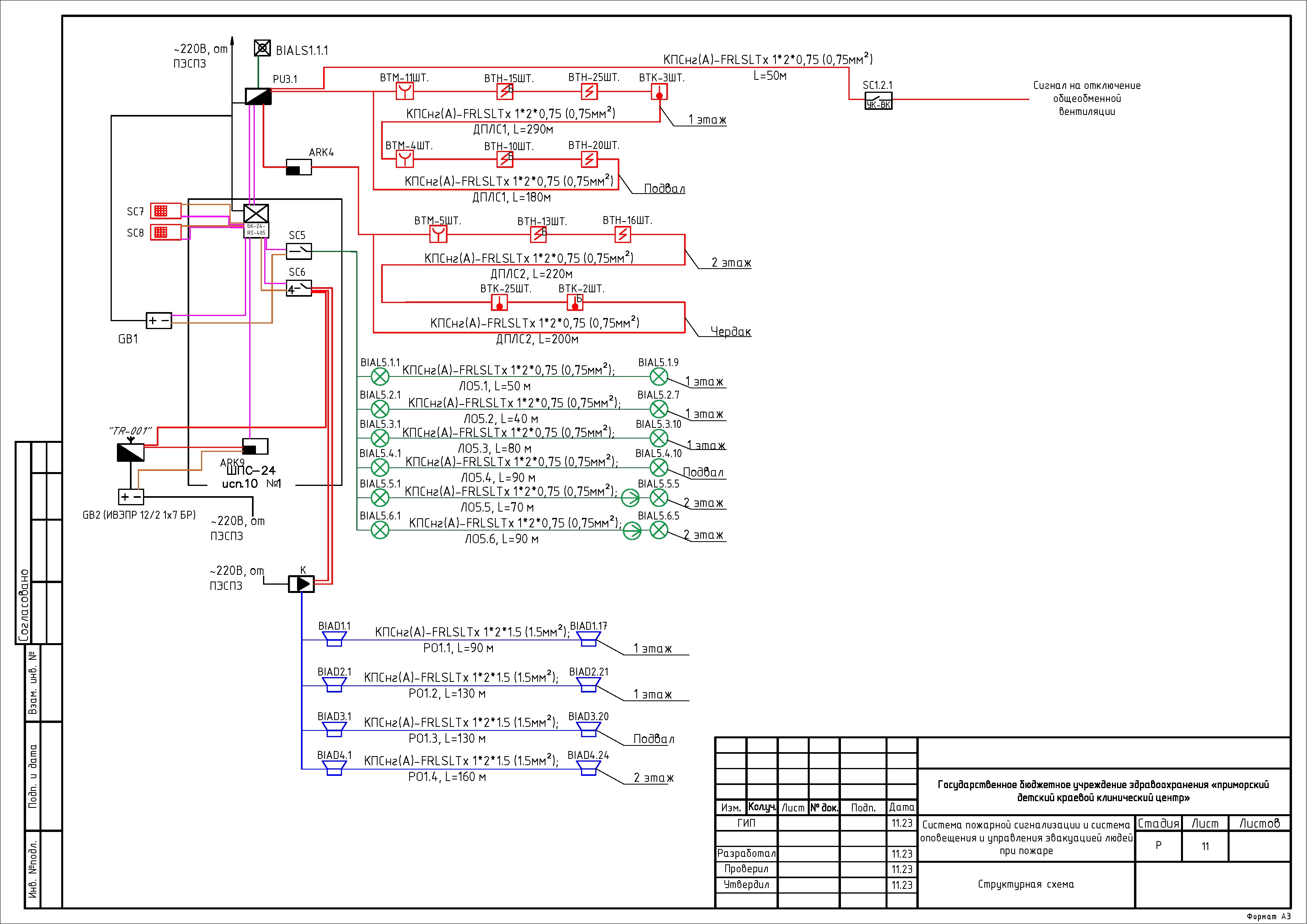Select the ВТН-20ШТ detector symbol
This screenshot has width=1307, height=924.
tap(589, 159)
